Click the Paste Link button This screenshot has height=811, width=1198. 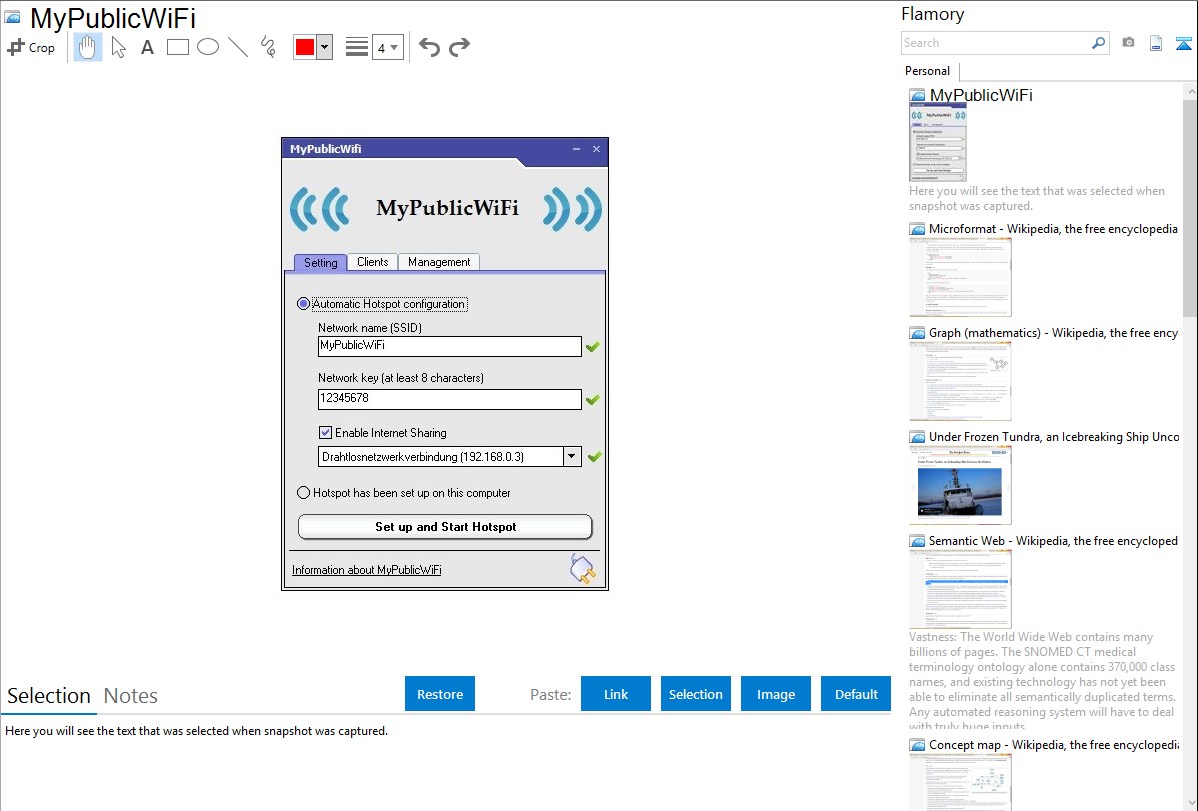click(616, 694)
